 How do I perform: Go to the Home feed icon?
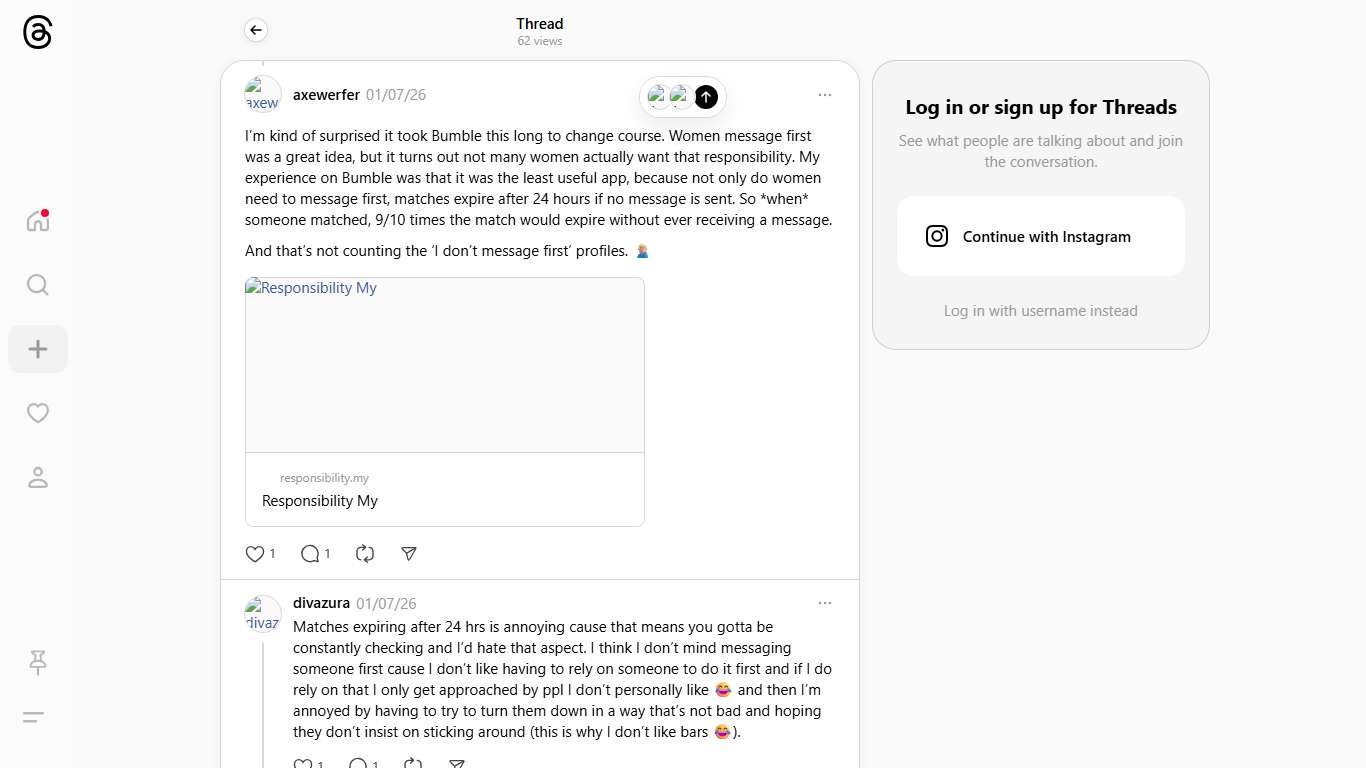click(x=38, y=221)
